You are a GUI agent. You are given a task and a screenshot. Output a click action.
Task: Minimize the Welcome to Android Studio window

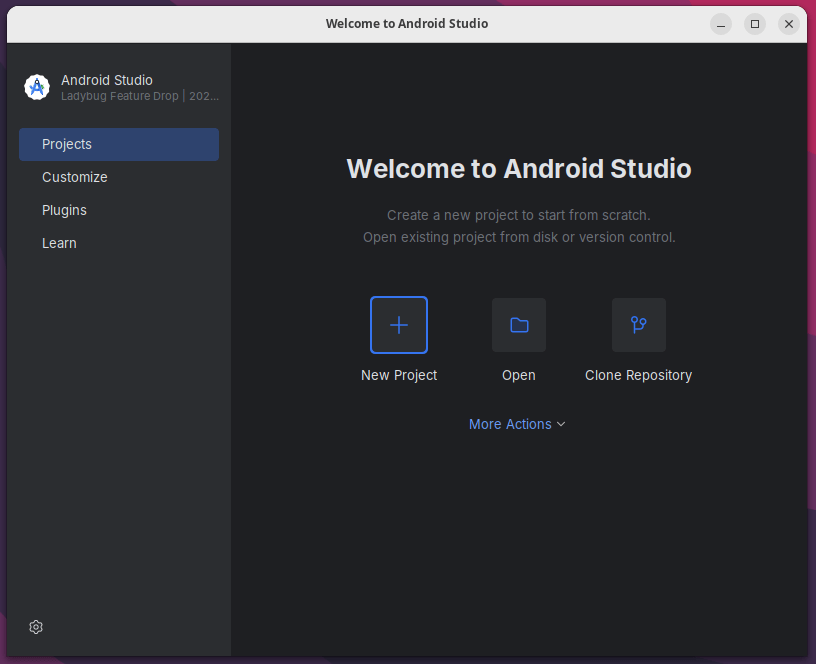tap(721, 24)
